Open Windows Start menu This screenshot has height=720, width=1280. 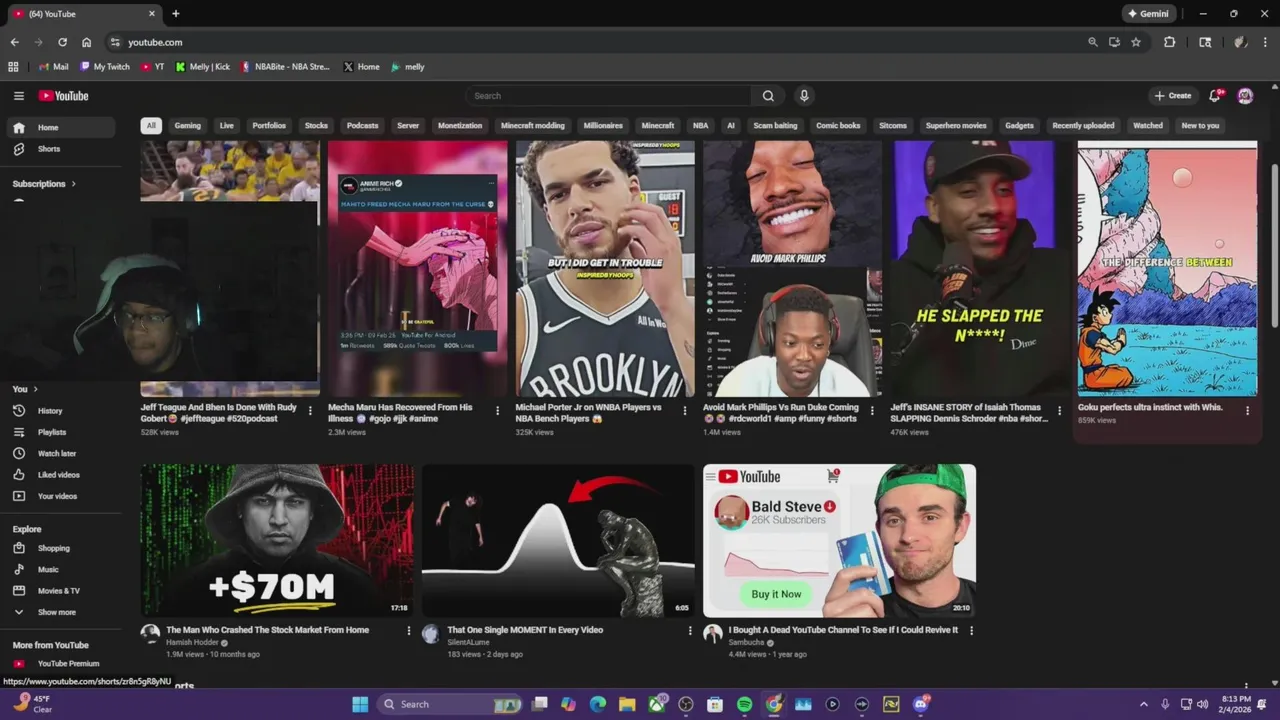point(360,704)
